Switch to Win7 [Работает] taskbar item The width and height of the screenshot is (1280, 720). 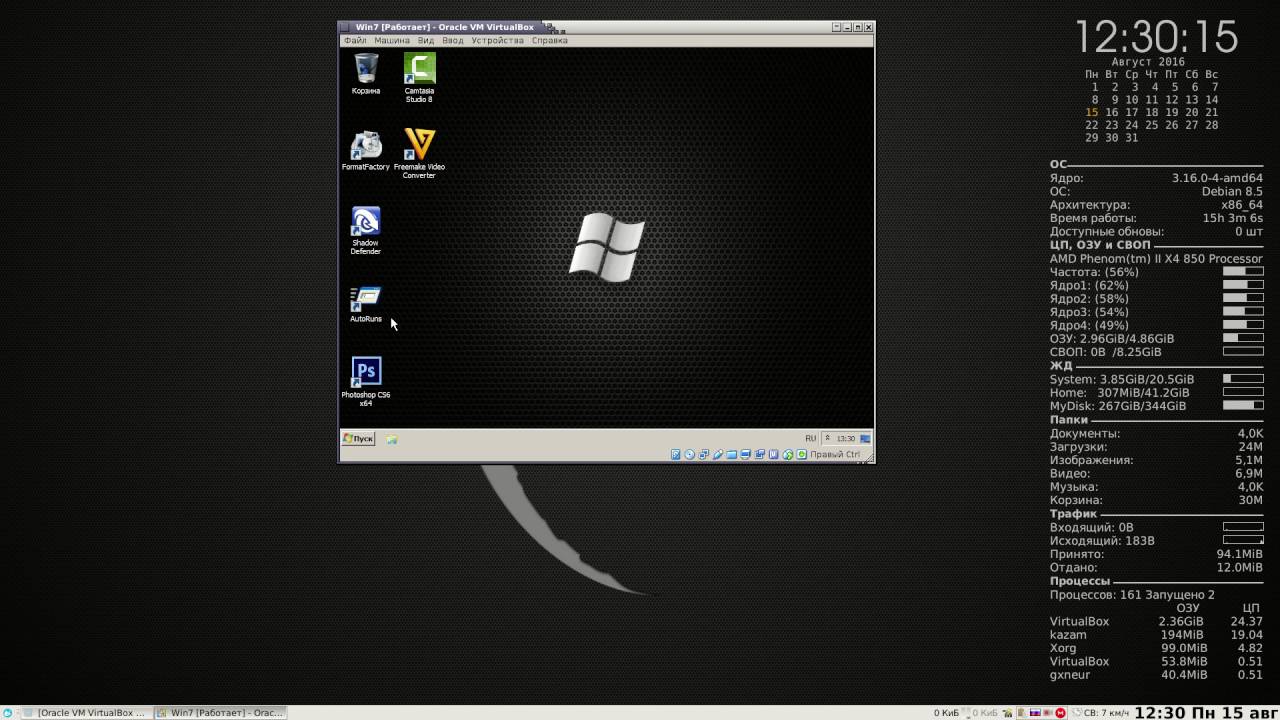point(221,713)
